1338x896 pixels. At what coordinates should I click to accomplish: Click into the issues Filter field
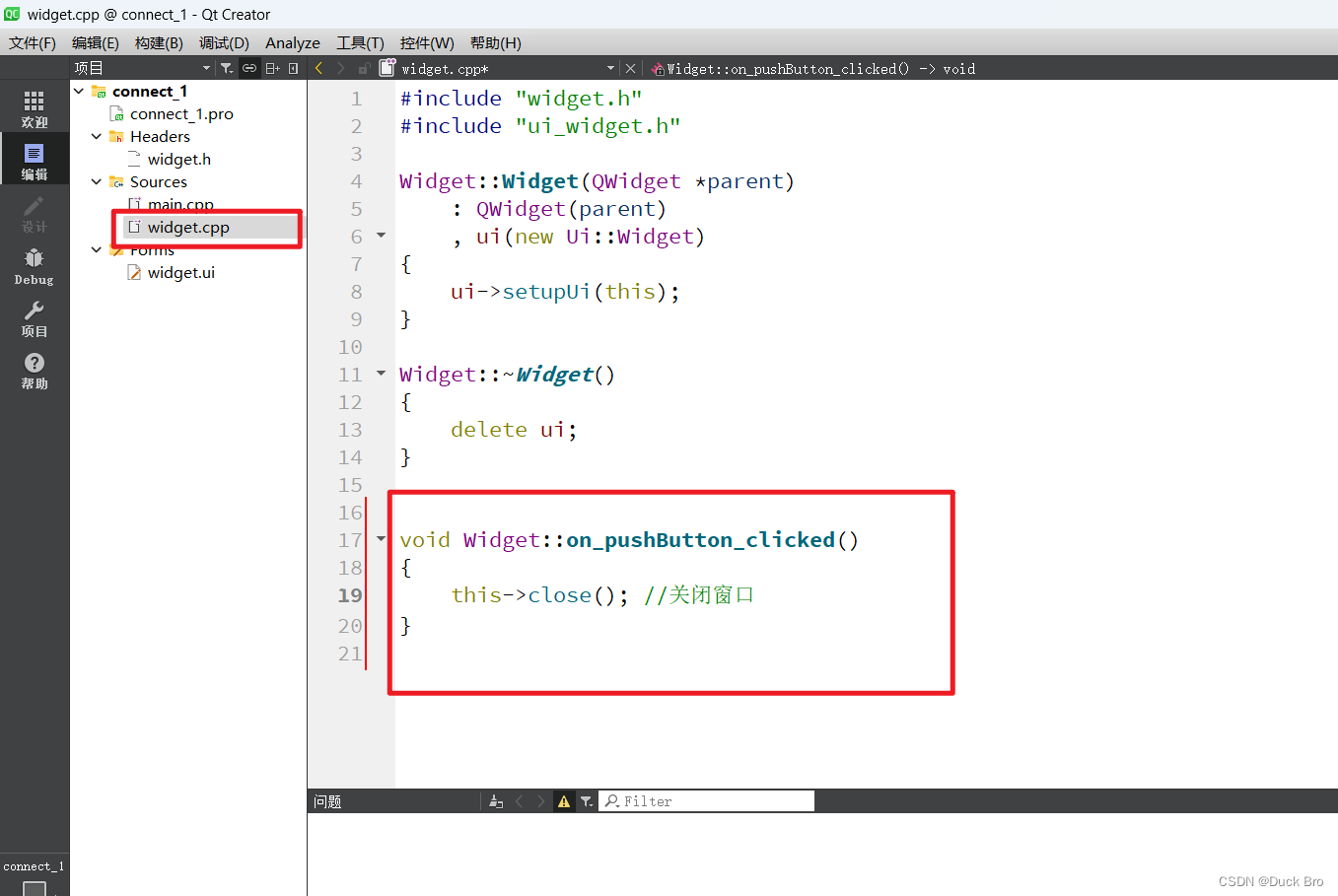point(706,801)
